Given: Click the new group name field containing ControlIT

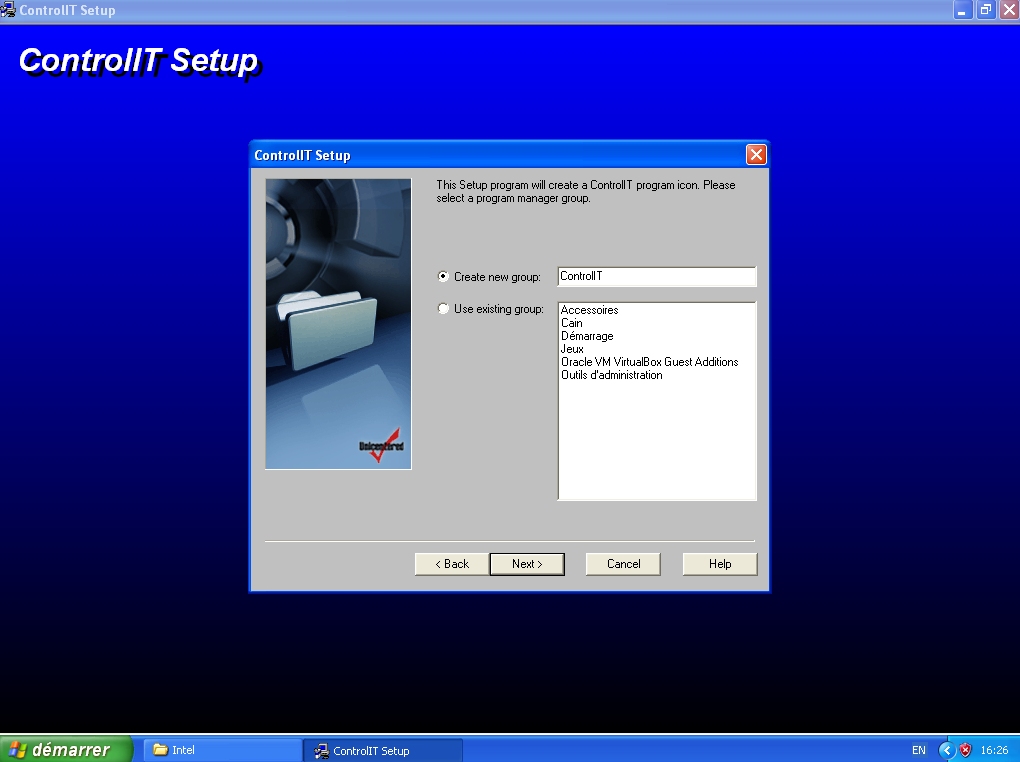Looking at the screenshot, I should 656,277.
